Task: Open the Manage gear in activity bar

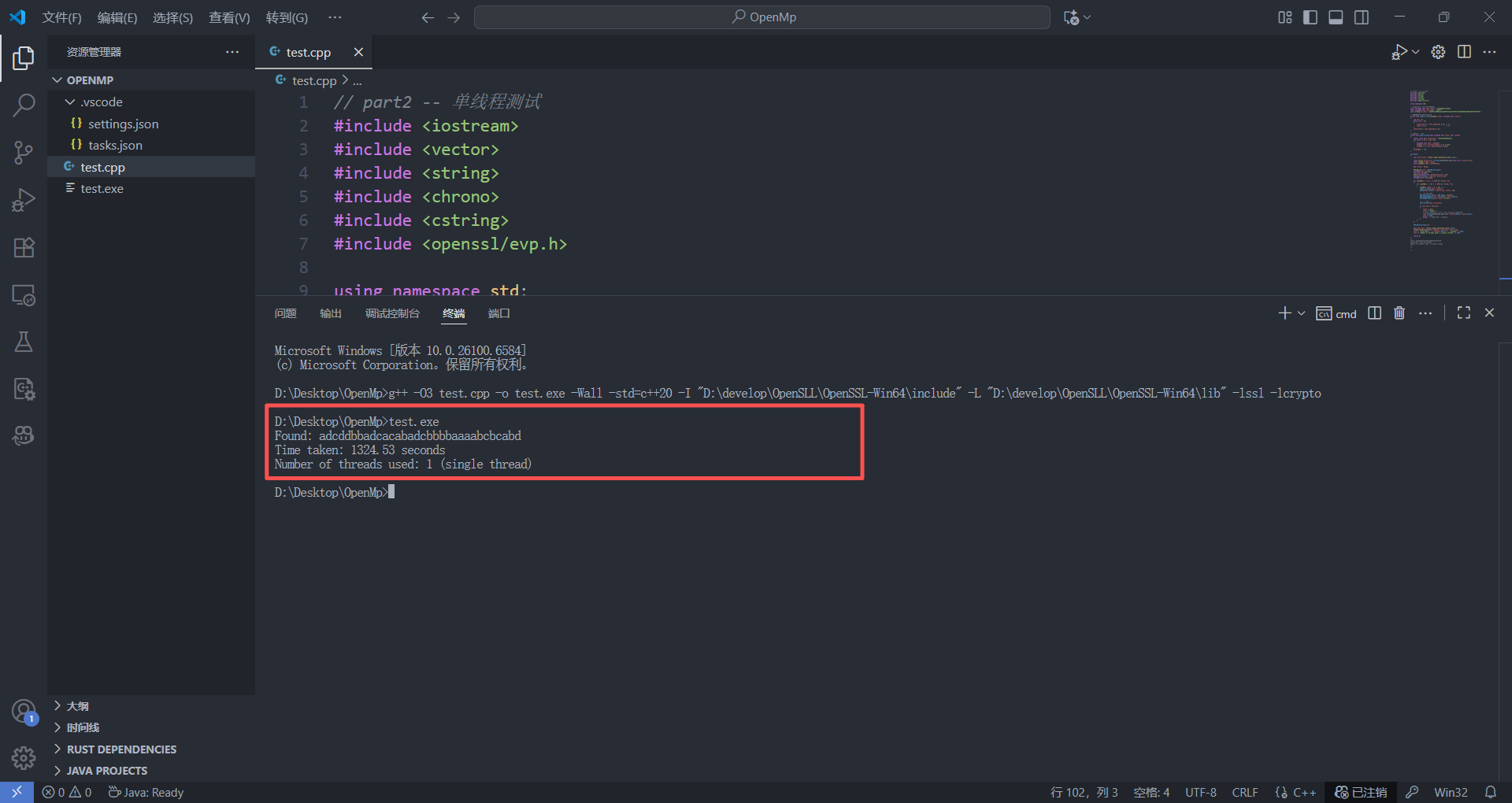Action: pyautogui.click(x=24, y=758)
